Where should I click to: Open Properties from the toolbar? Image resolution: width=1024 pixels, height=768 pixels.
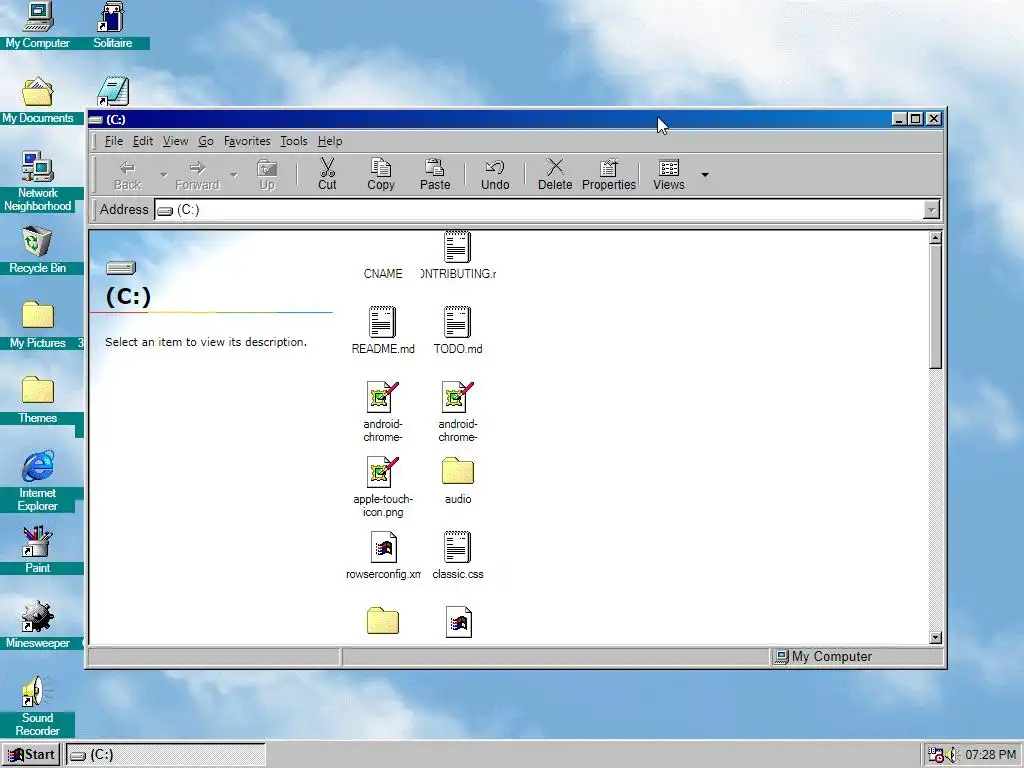[609, 175]
